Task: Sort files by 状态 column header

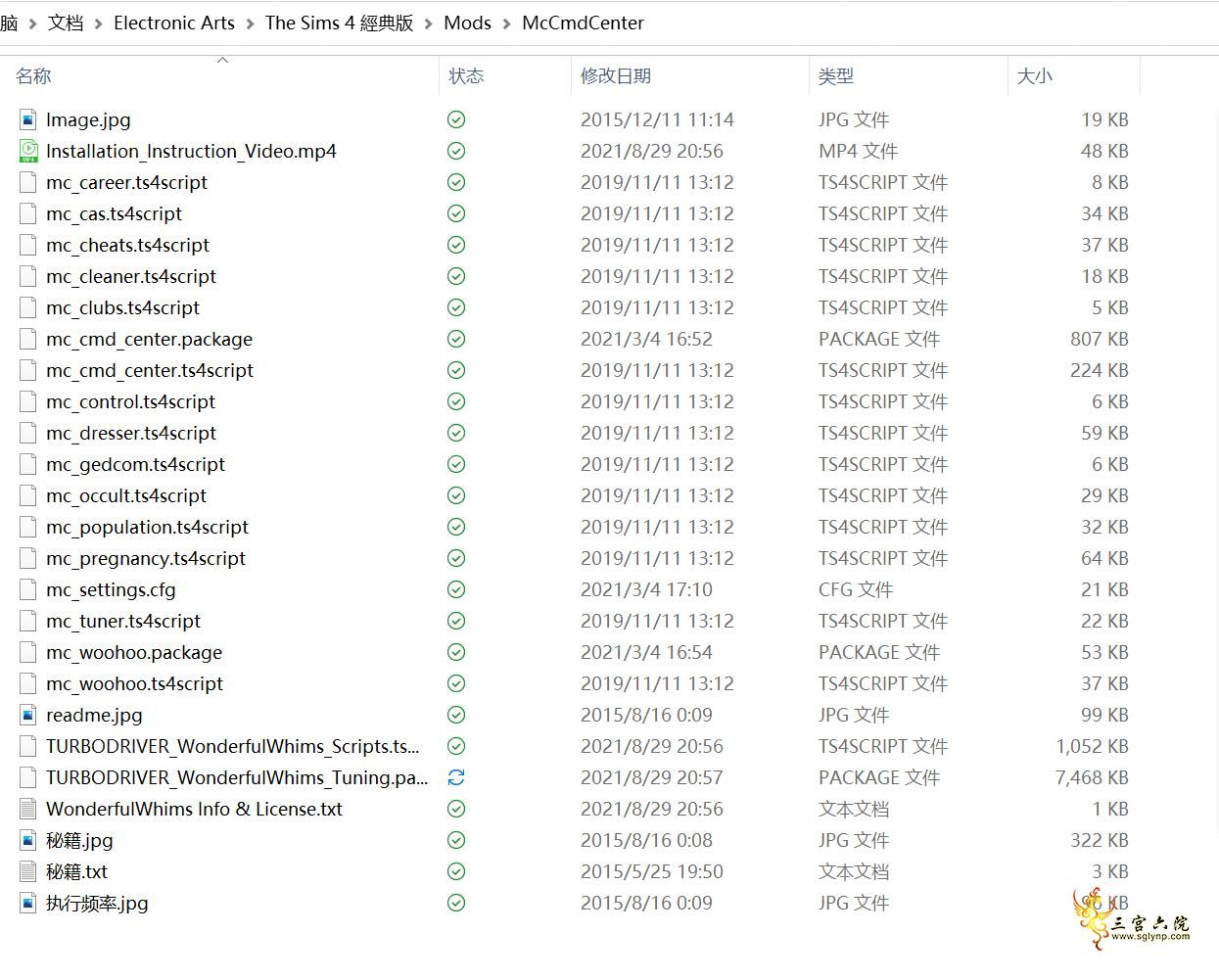Action: (x=466, y=76)
